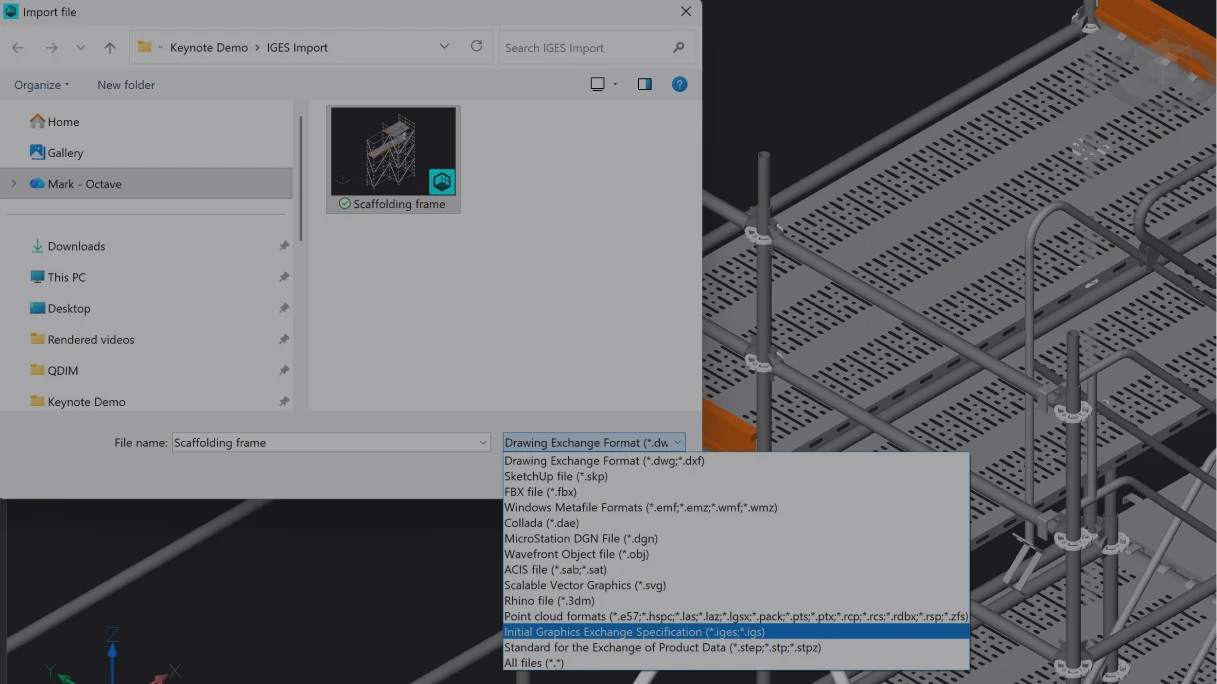The width and height of the screenshot is (1217, 684).
Task: Choose ACIS file (*.sab;*.sat)
Action: click(x=736, y=570)
